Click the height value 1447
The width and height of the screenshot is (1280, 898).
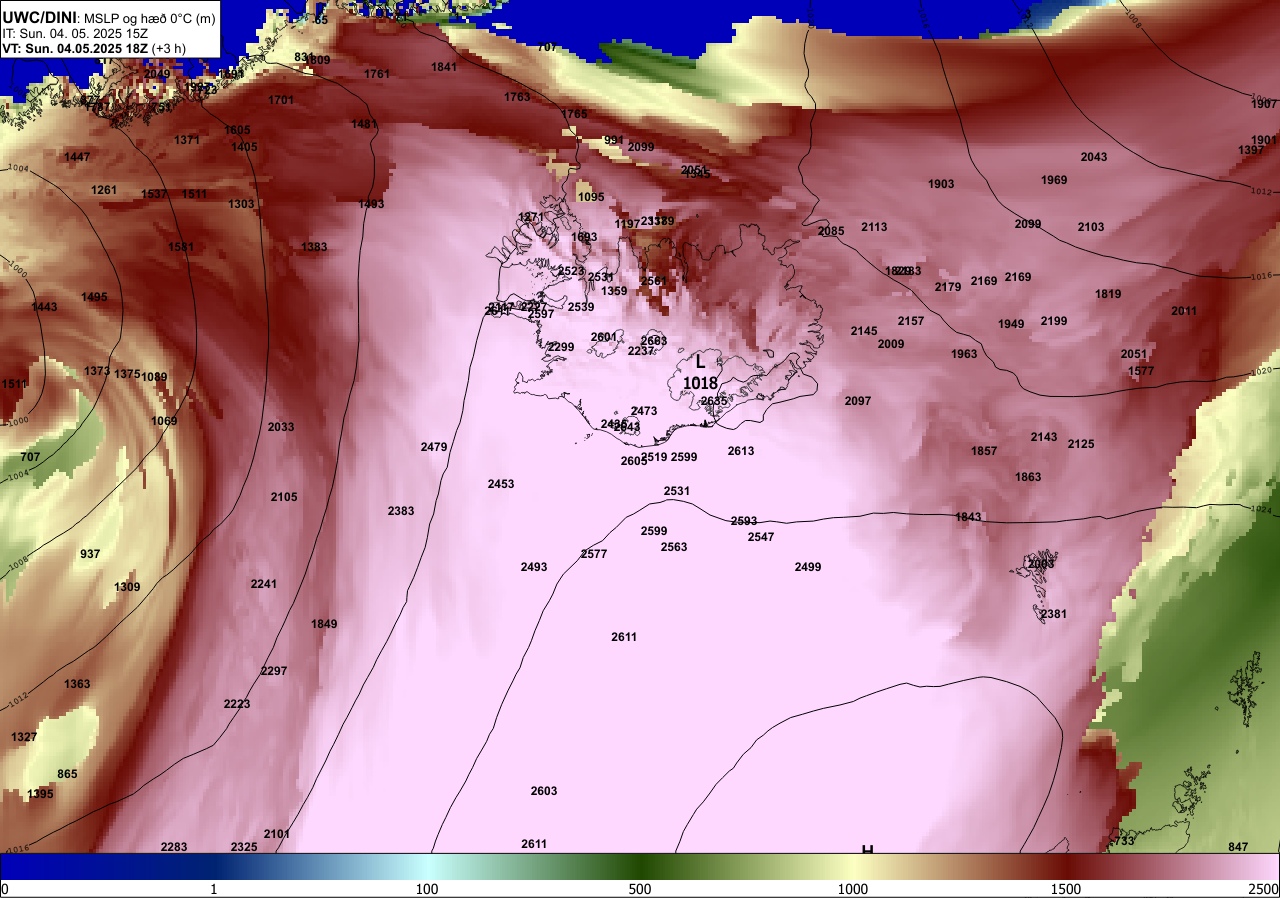pos(77,157)
